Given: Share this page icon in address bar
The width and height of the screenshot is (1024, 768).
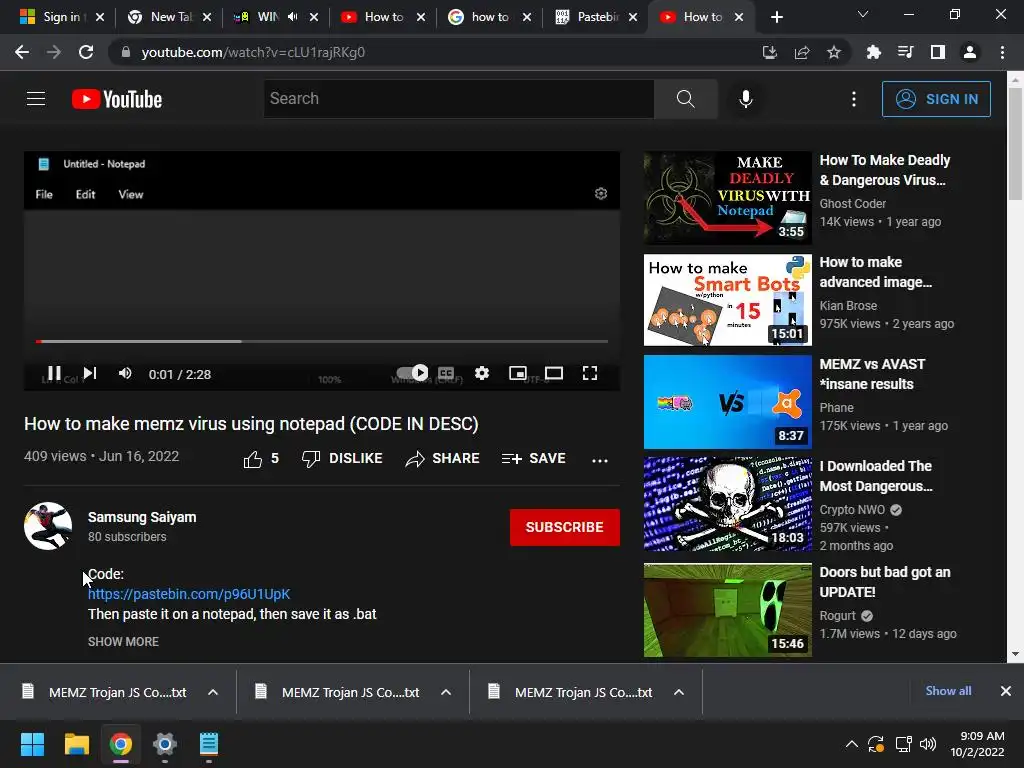Looking at the screenshot, I should point(802,52).
